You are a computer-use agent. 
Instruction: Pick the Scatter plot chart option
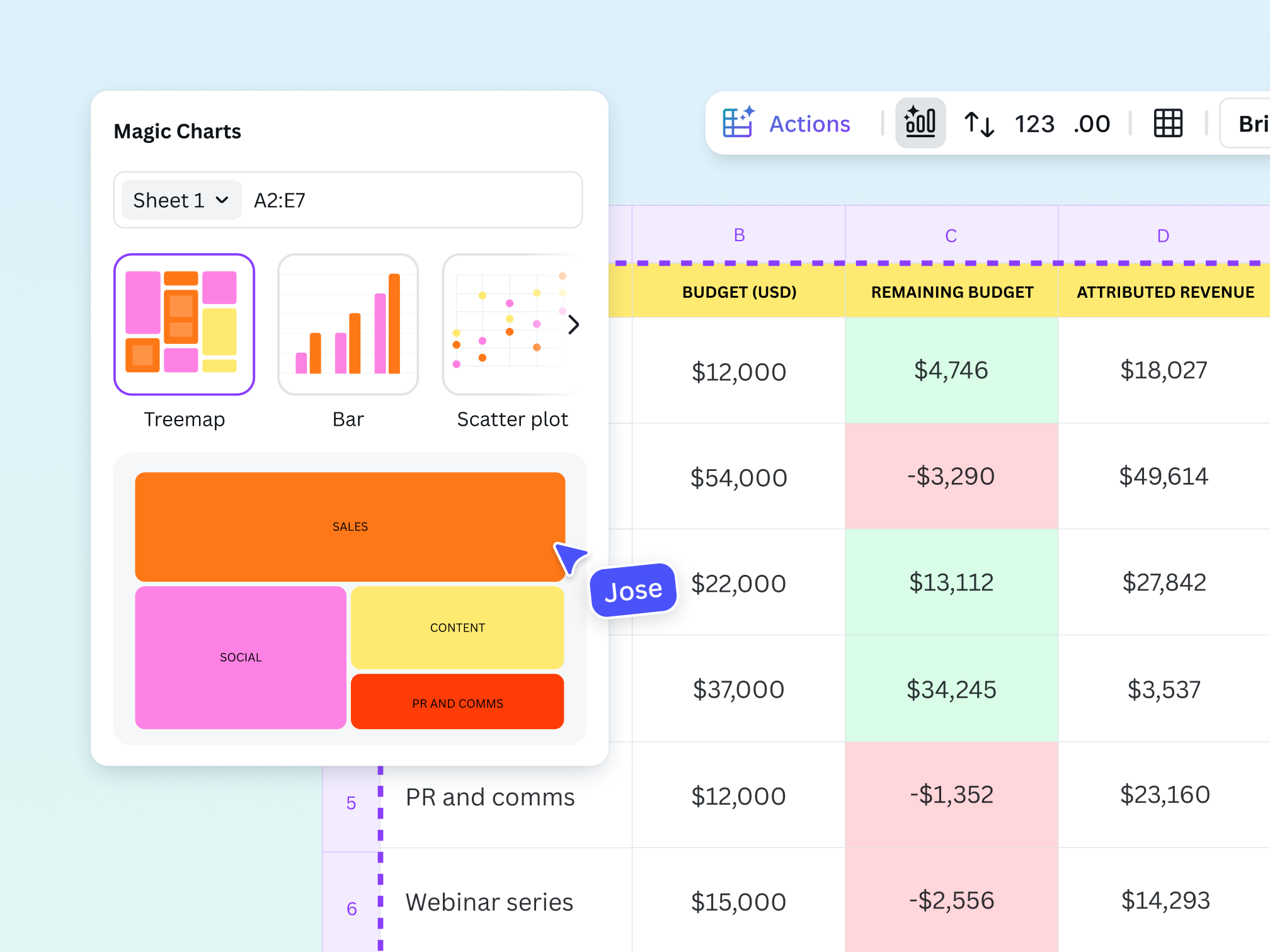(507, 324)
